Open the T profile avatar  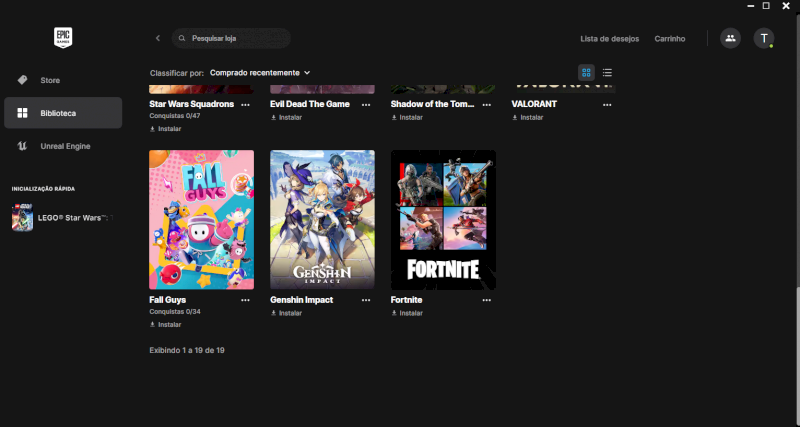tap(764, 38)
